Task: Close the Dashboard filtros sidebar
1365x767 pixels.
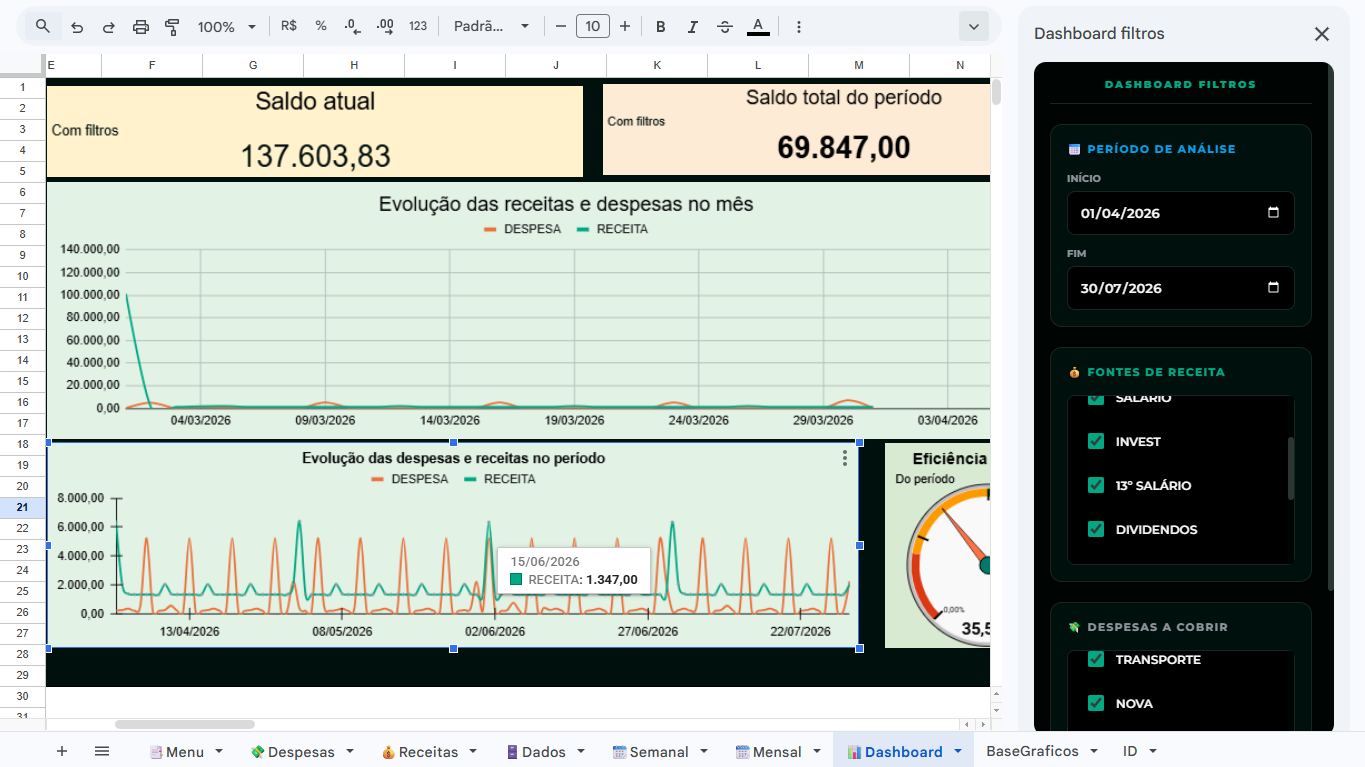Action: (1321, 34)
